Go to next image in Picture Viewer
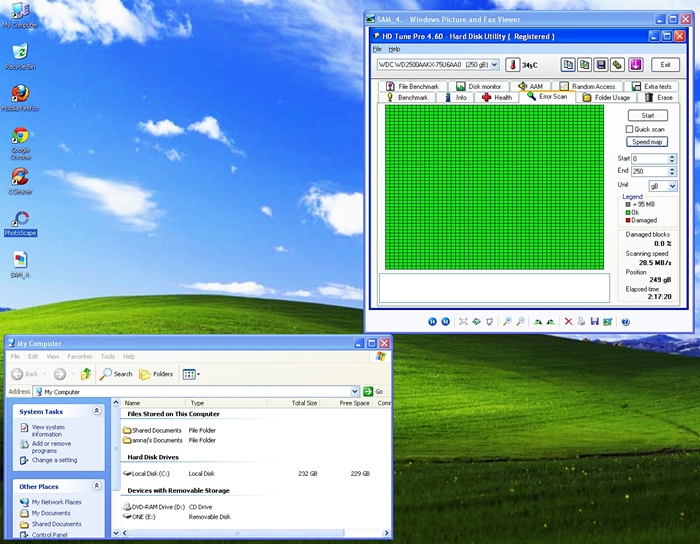Image resolution: width=700 pixels, height=544 pixels. tap(445, 321)
